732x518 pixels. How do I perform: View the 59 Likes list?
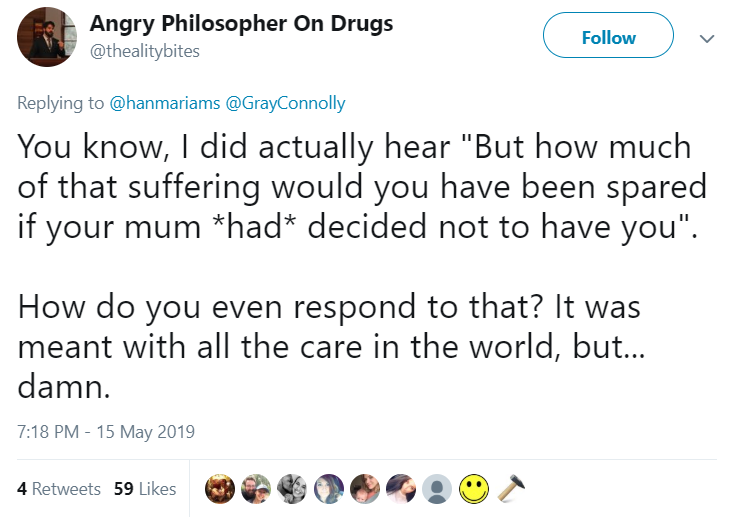pos(144,489)
